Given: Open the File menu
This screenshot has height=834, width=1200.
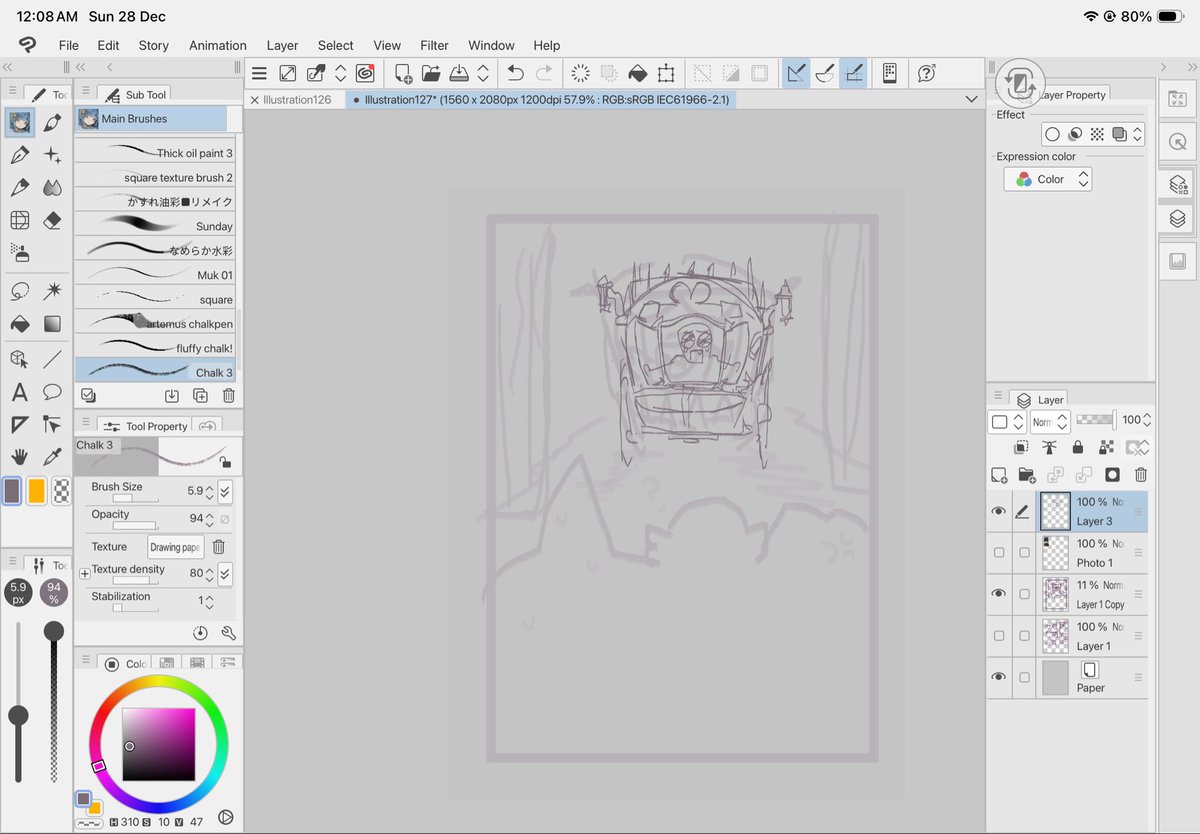Looking at the screenshot, I should (68, 45).
